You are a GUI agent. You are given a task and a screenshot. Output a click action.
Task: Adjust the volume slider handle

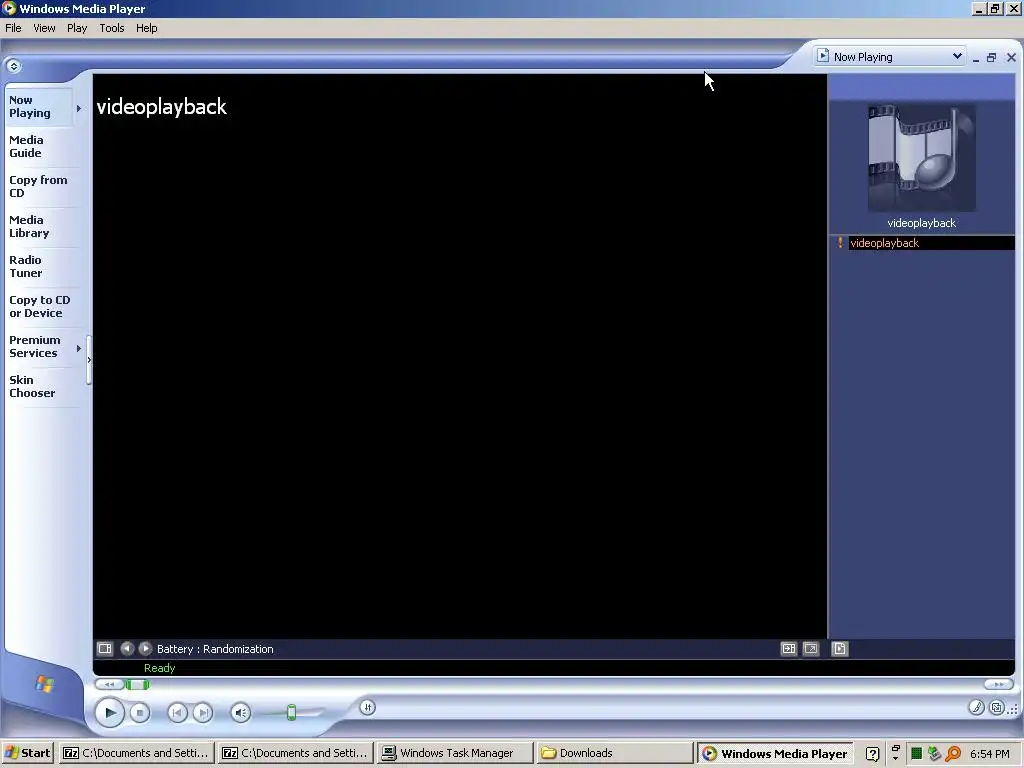pyautogui.click(x=291, y=712)
